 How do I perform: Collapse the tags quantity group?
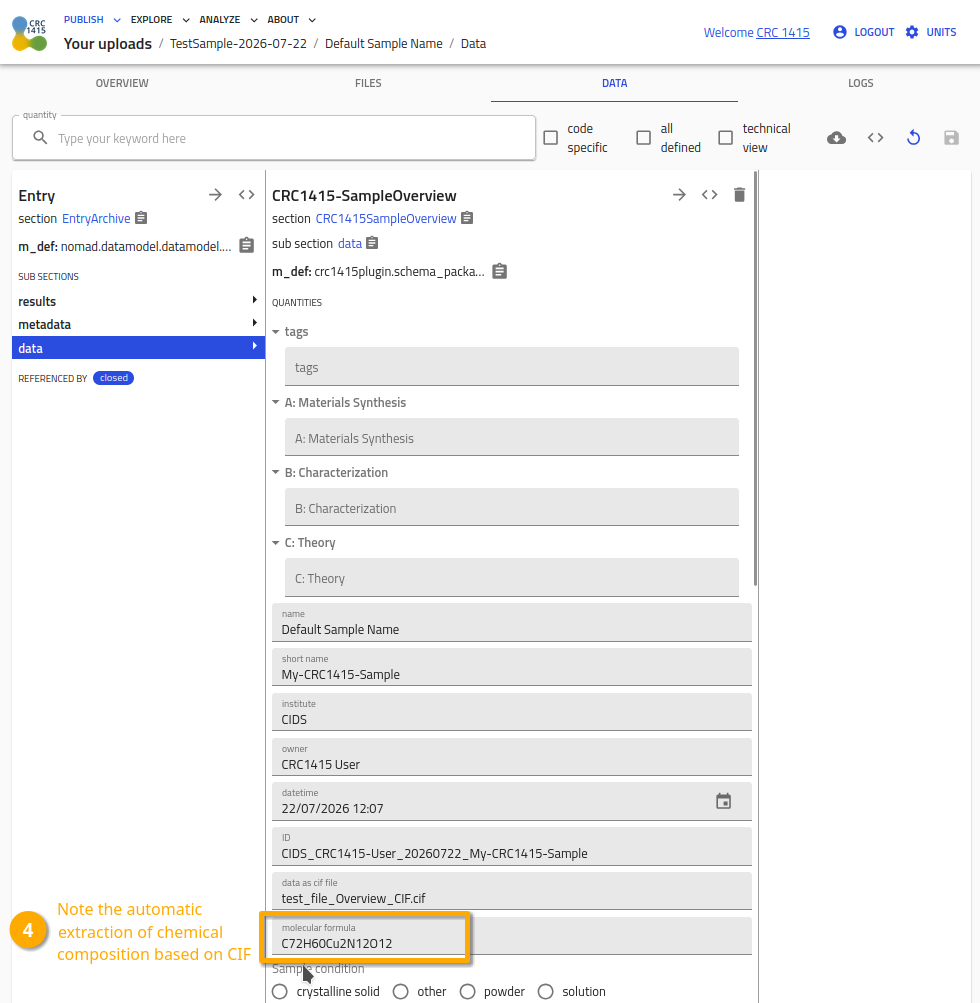coord(276,331)
